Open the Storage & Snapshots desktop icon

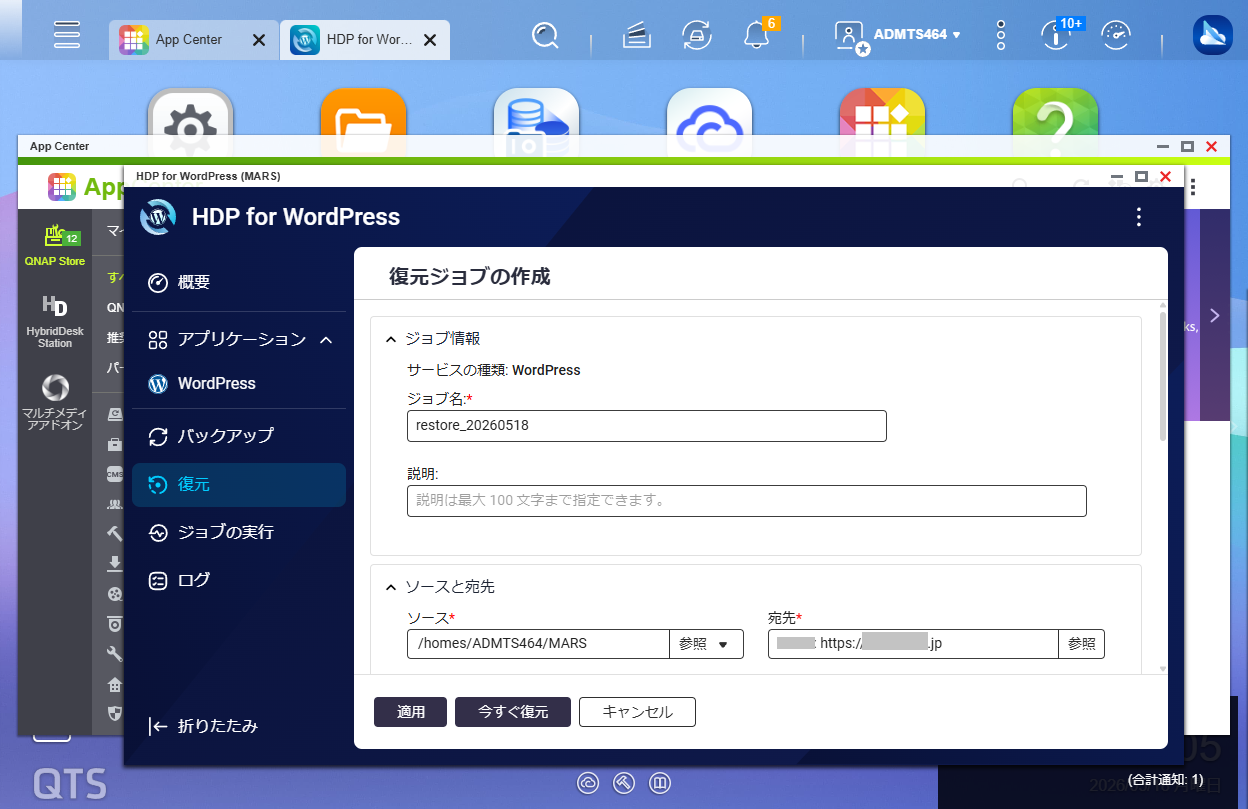click(x=536, y=112)
